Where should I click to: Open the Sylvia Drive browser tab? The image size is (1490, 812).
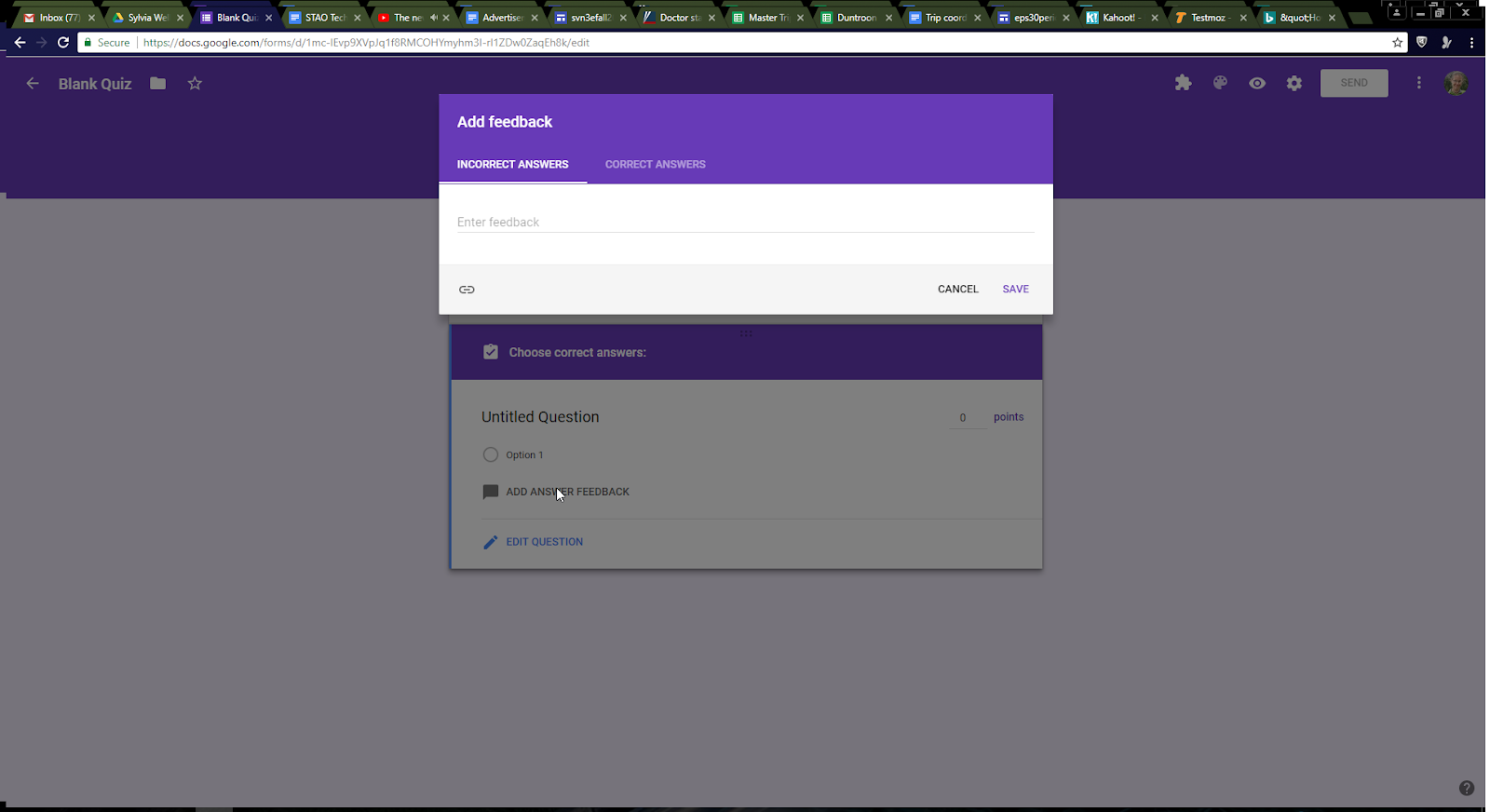(147, 18)
